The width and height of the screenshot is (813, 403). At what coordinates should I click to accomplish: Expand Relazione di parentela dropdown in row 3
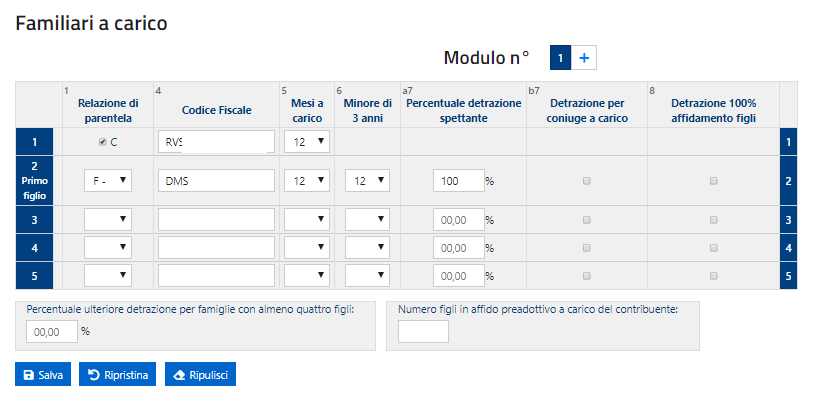click(x=108, y=219)
